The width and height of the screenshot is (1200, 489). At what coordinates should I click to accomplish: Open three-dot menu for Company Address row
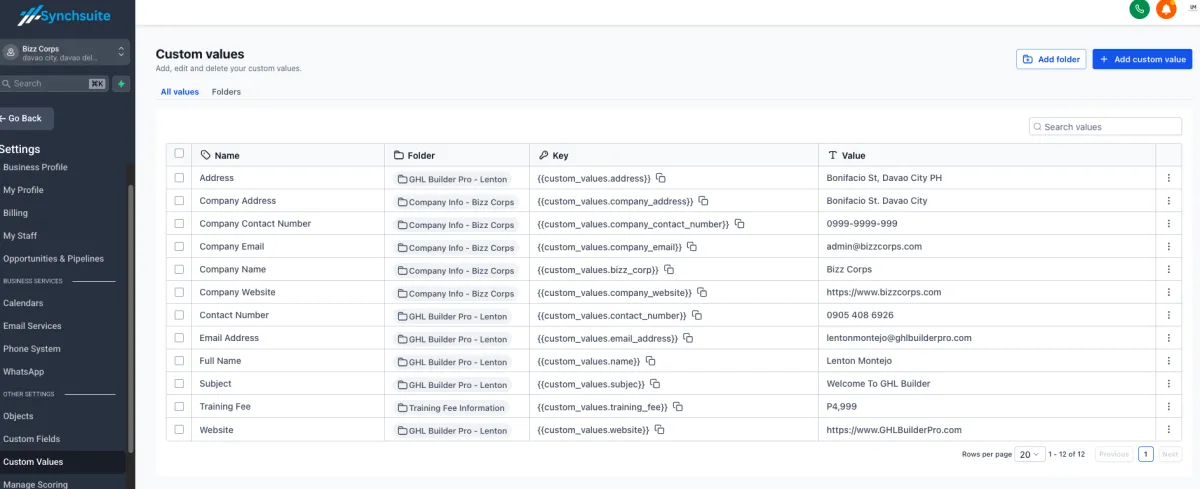1168,201
